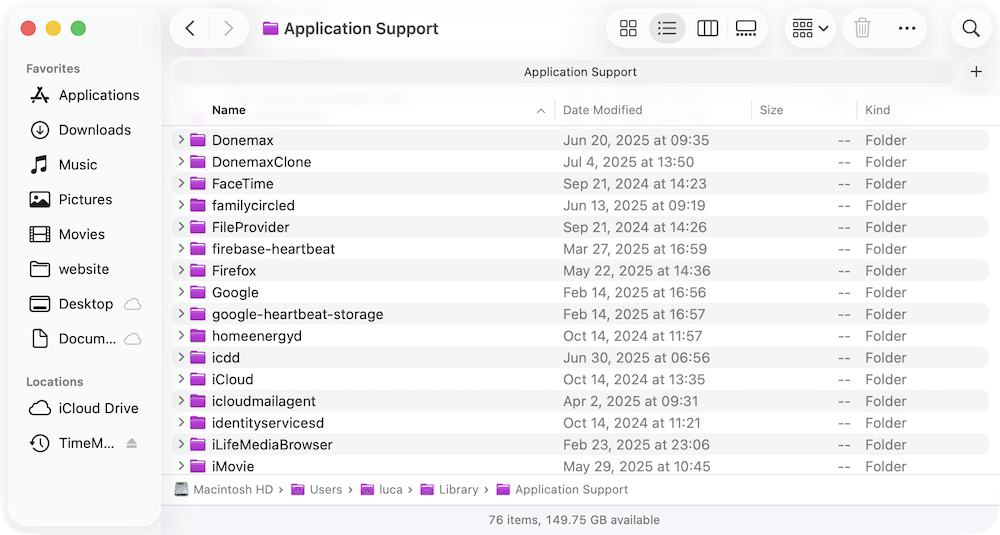Click Macintosh HD in the path bar
Screen dimensions: 1000x535
tap(224, 489)
